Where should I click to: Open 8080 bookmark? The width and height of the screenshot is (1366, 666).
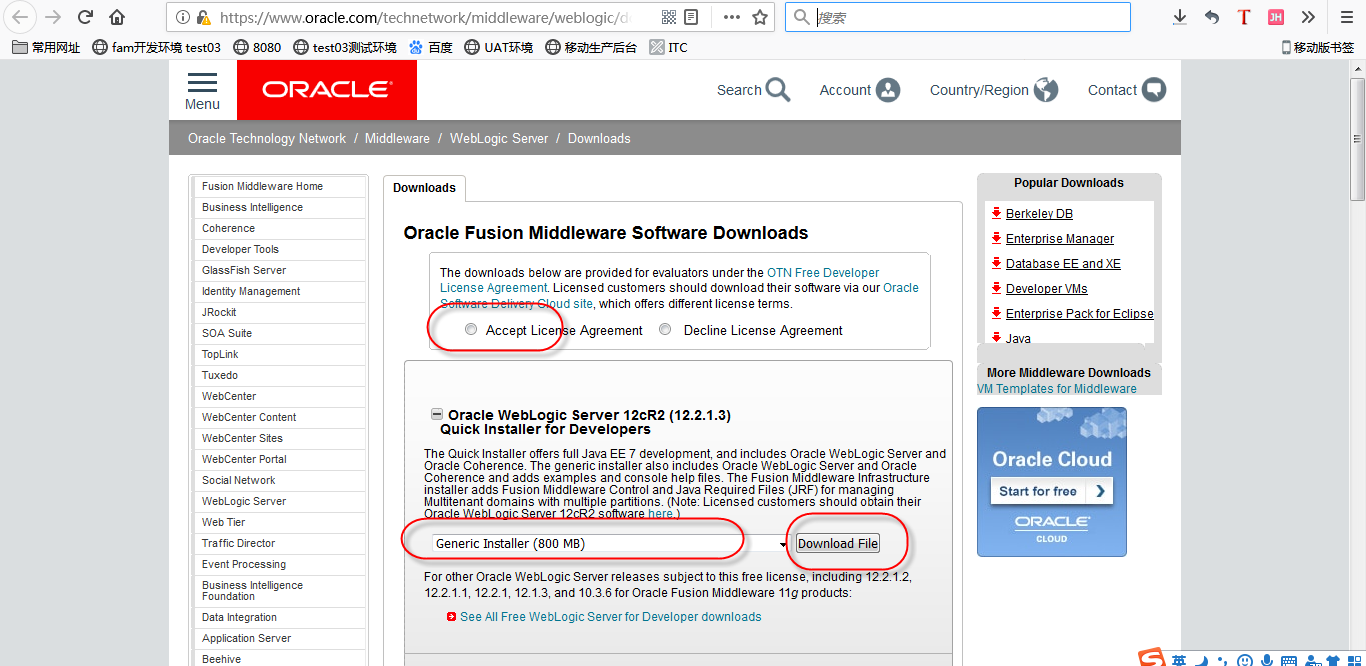tap(257, 47)
